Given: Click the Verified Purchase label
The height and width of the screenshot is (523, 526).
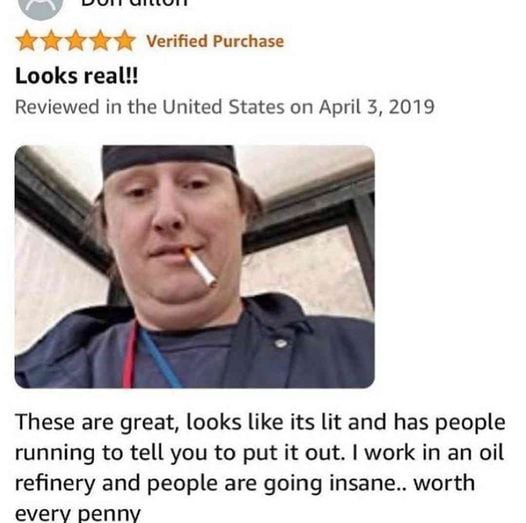Looking at the screenshot, I should 215,41.
